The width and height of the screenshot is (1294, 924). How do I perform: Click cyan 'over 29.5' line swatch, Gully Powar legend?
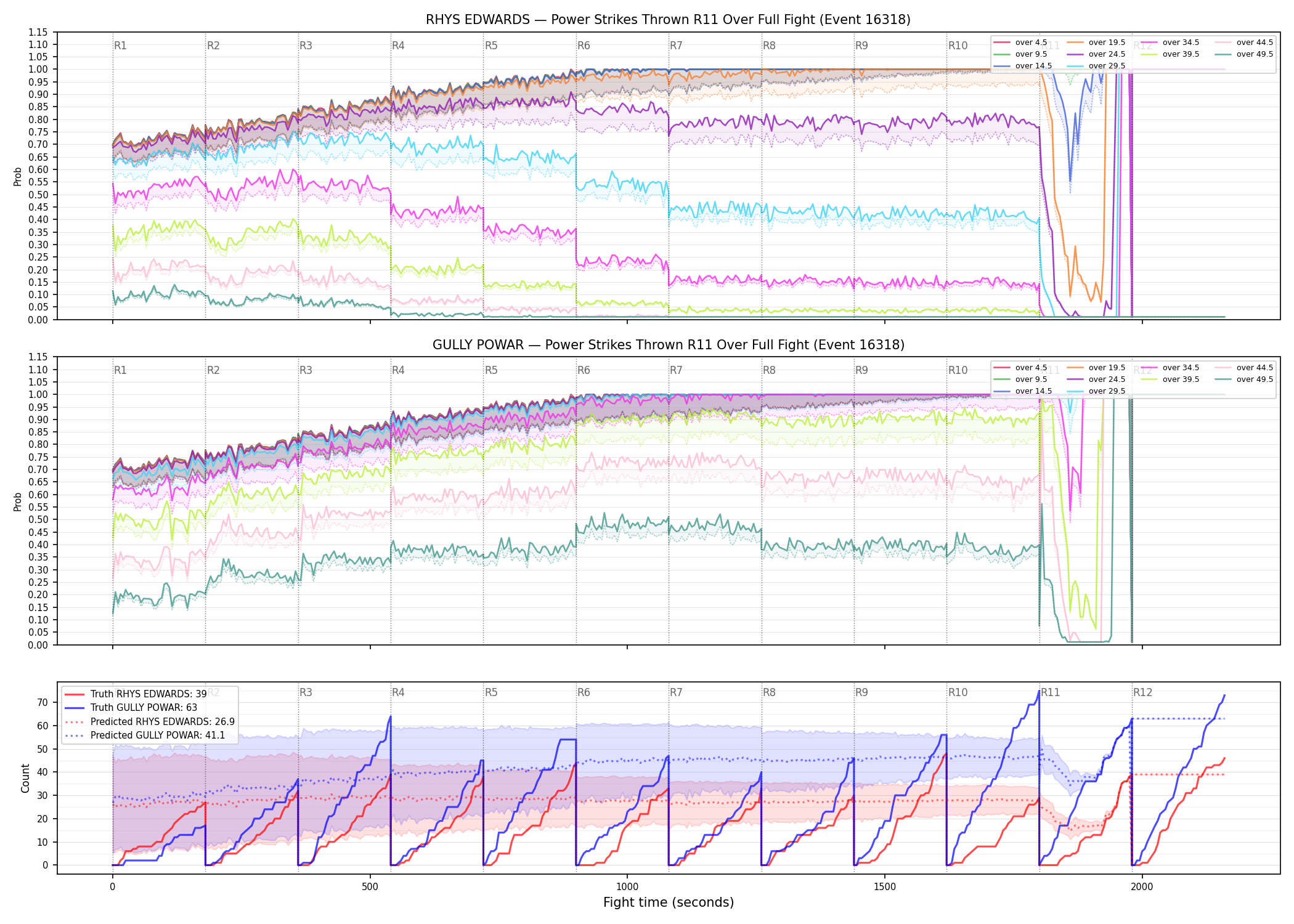[x=1075, y=391]
